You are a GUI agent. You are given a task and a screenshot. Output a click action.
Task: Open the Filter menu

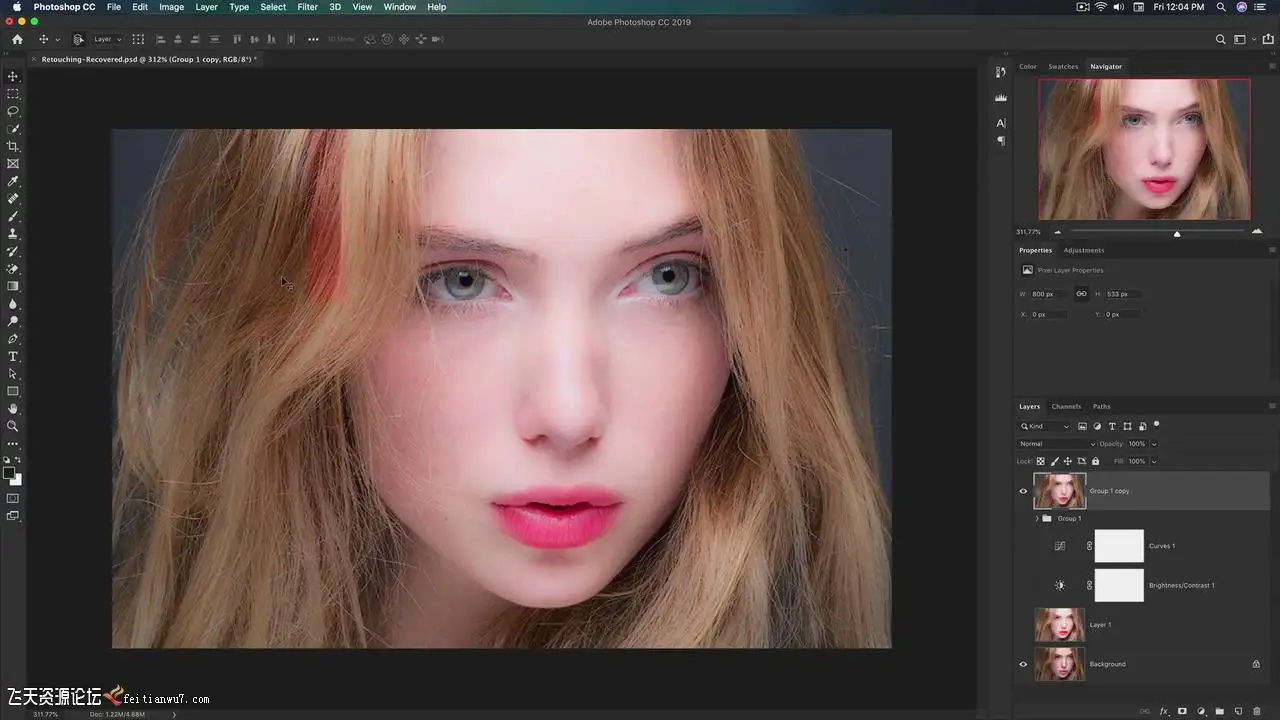pyautogui.click(x=308, y=7)
